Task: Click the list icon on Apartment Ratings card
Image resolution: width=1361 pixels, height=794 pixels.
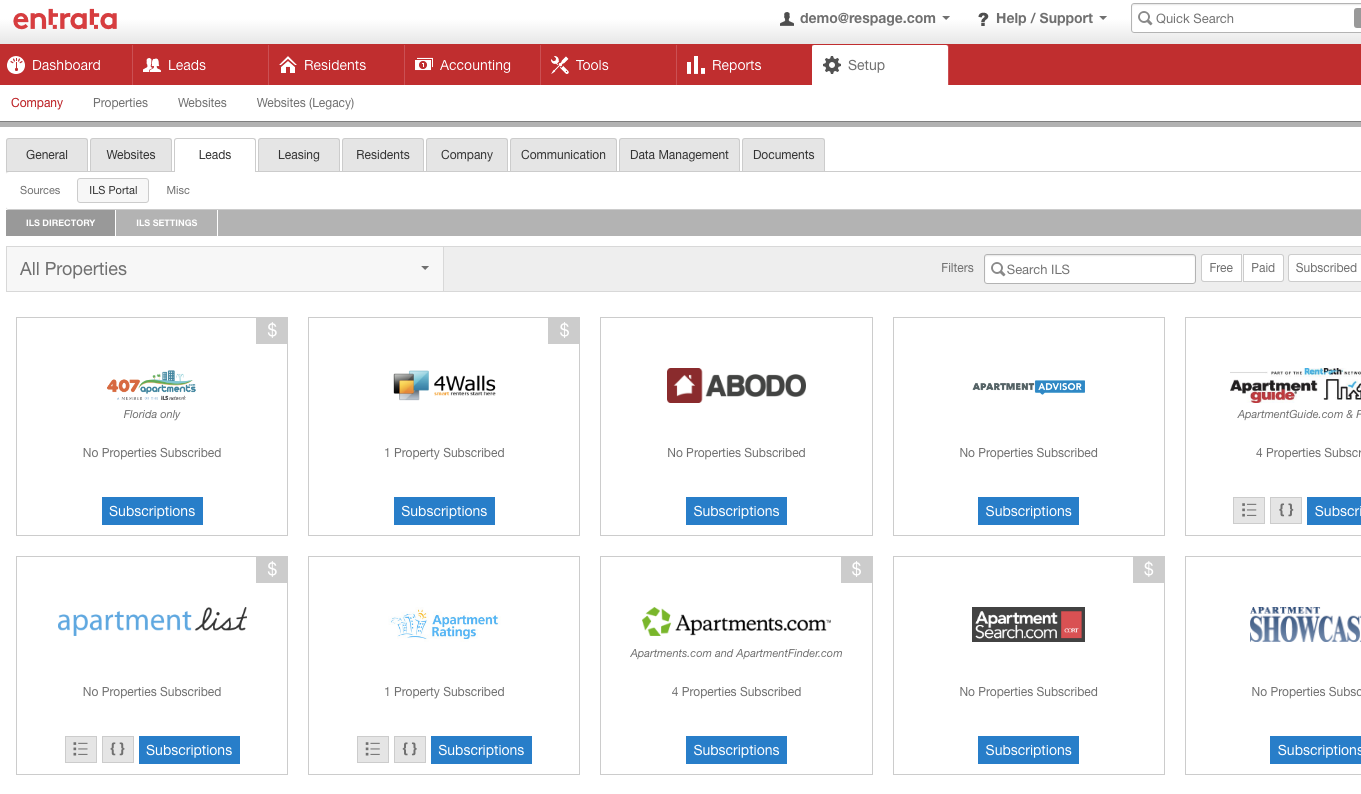Action: (373, 749)
